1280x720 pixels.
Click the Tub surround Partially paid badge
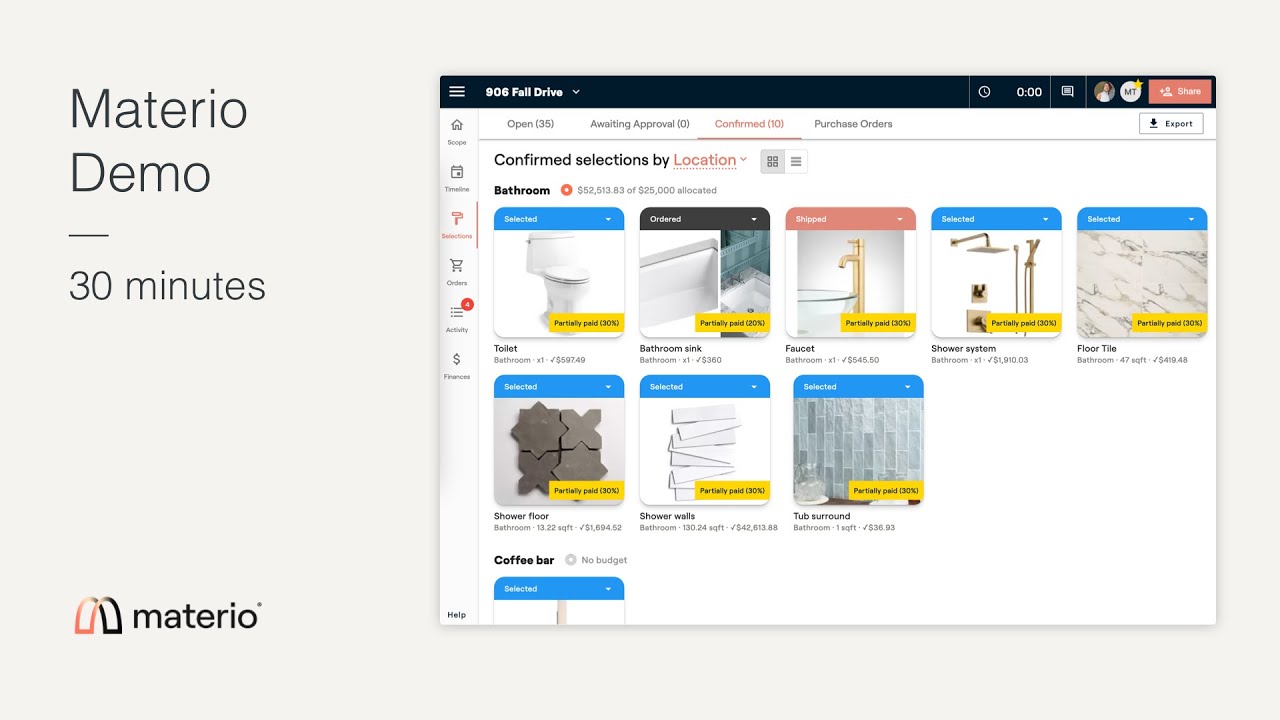887,491
